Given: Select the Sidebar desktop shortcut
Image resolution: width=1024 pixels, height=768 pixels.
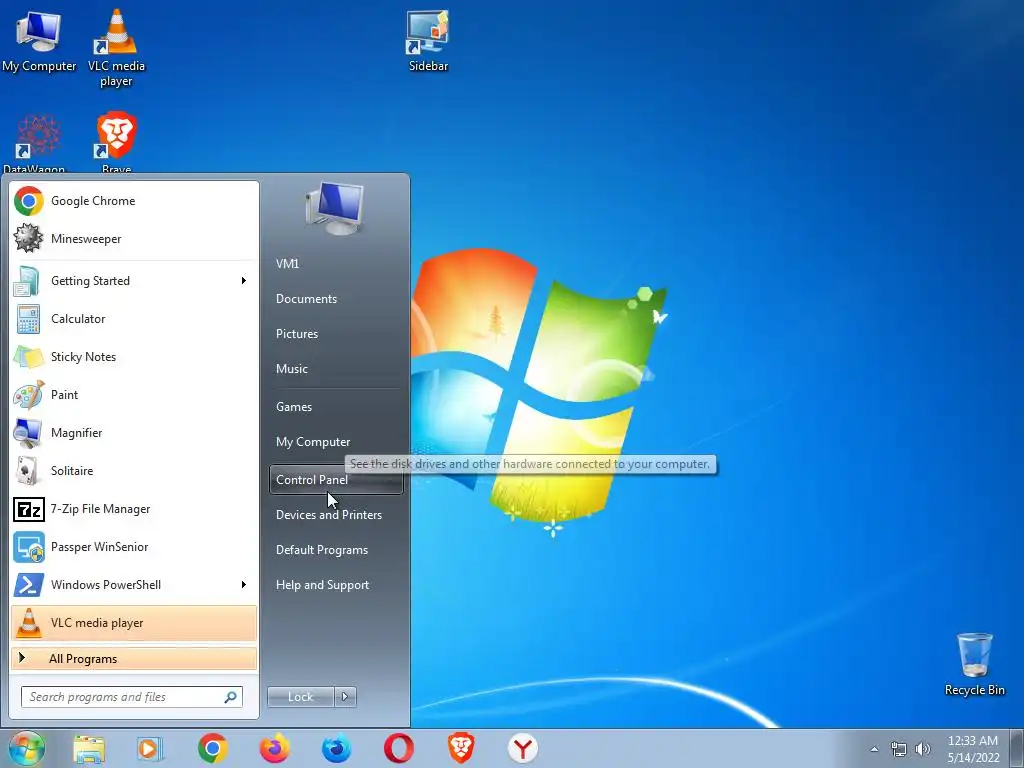Looking at the screenshot, I should (428, 40).
